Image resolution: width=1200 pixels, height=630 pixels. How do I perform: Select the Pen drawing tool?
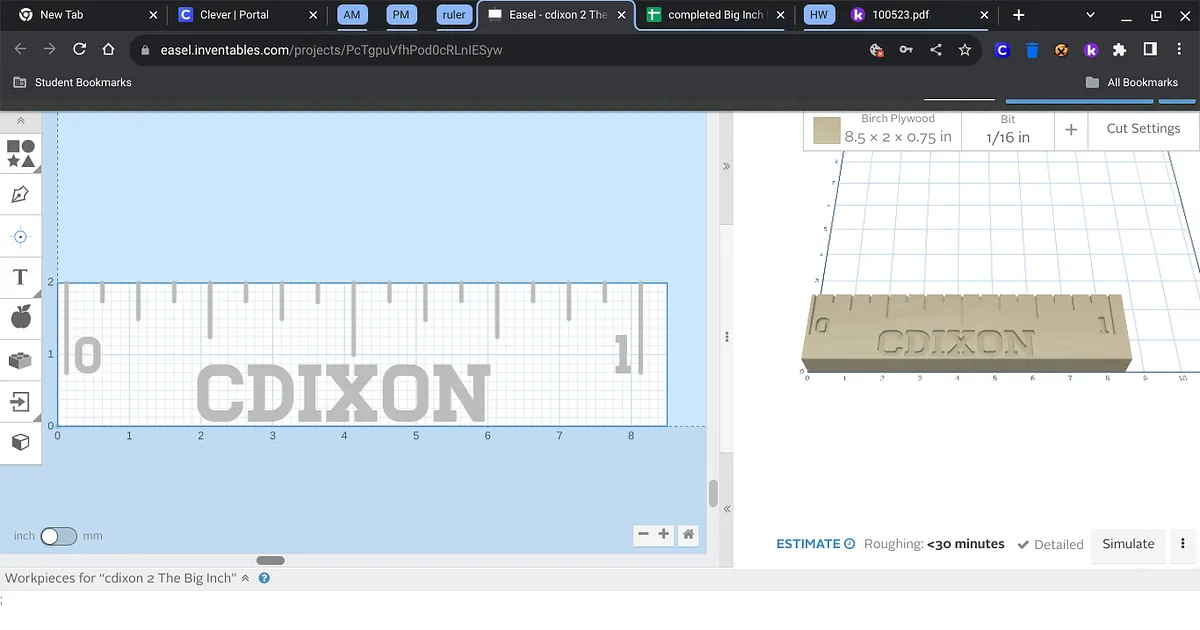coord(21,195)
